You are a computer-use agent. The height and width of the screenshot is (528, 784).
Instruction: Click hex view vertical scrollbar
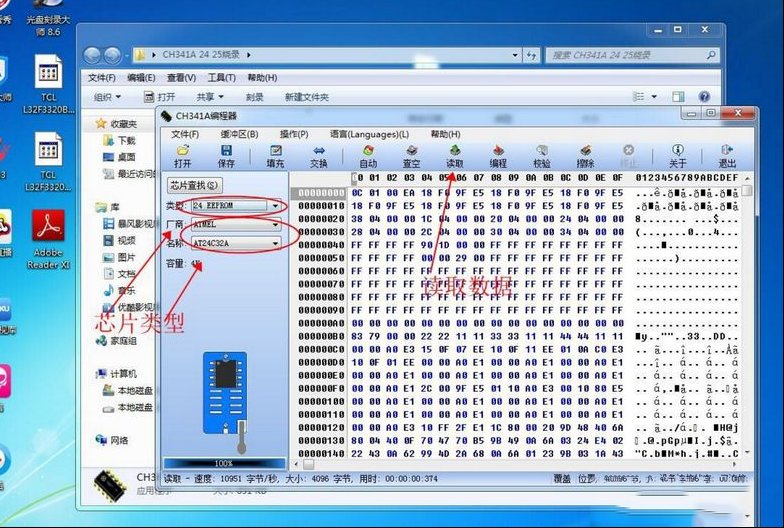(747, 315)
